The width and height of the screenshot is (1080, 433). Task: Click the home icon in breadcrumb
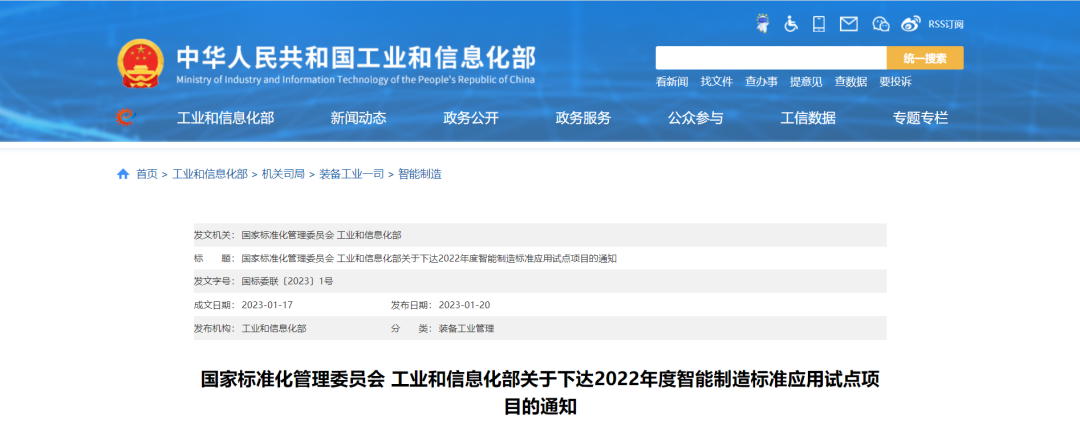(123, 174)
